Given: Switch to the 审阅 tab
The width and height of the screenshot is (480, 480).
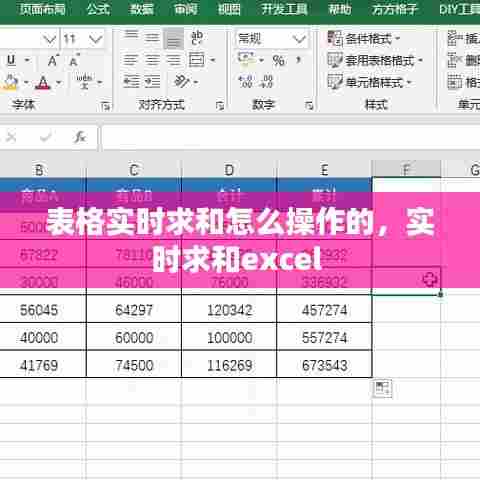Looking at the screenshot, I should pyautogui.click(x=186, y=9).
